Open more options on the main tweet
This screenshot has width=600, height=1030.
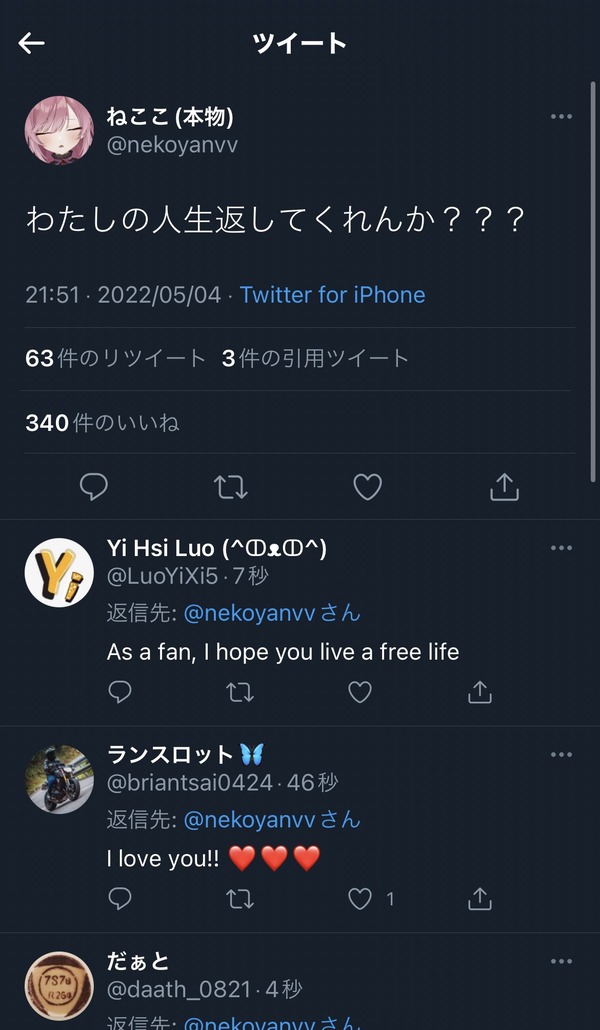point(561,117)
